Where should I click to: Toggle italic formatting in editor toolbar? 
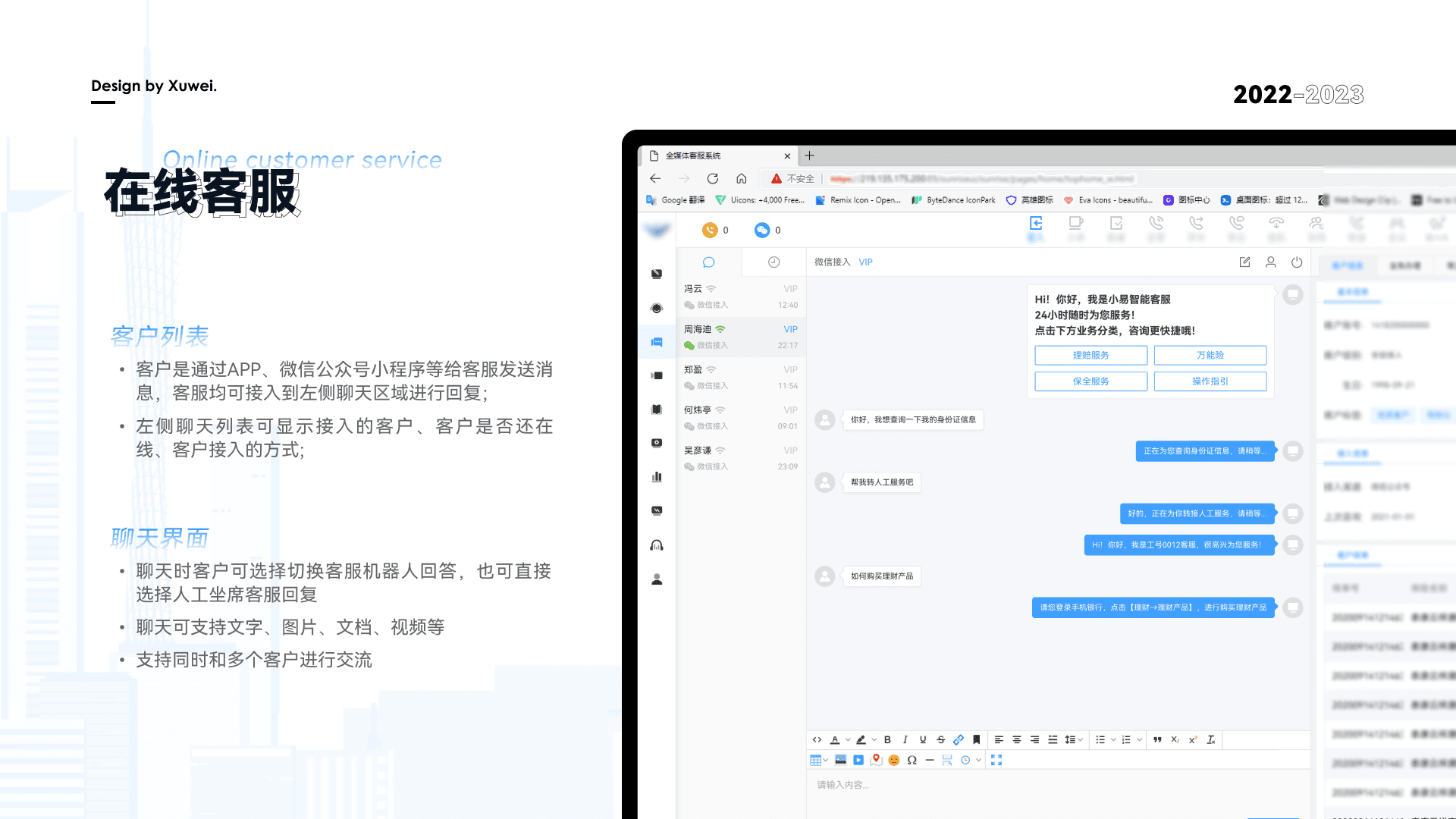pos(905,739)
